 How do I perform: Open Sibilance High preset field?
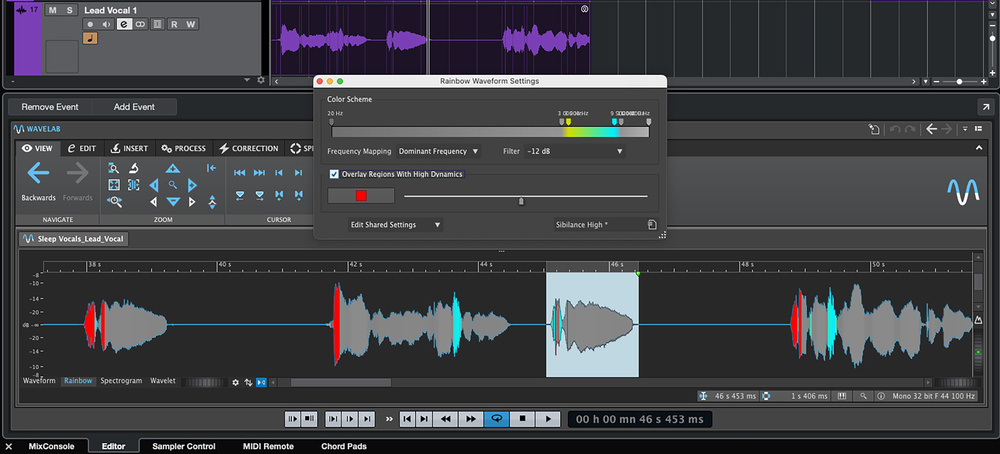[598, 225]
